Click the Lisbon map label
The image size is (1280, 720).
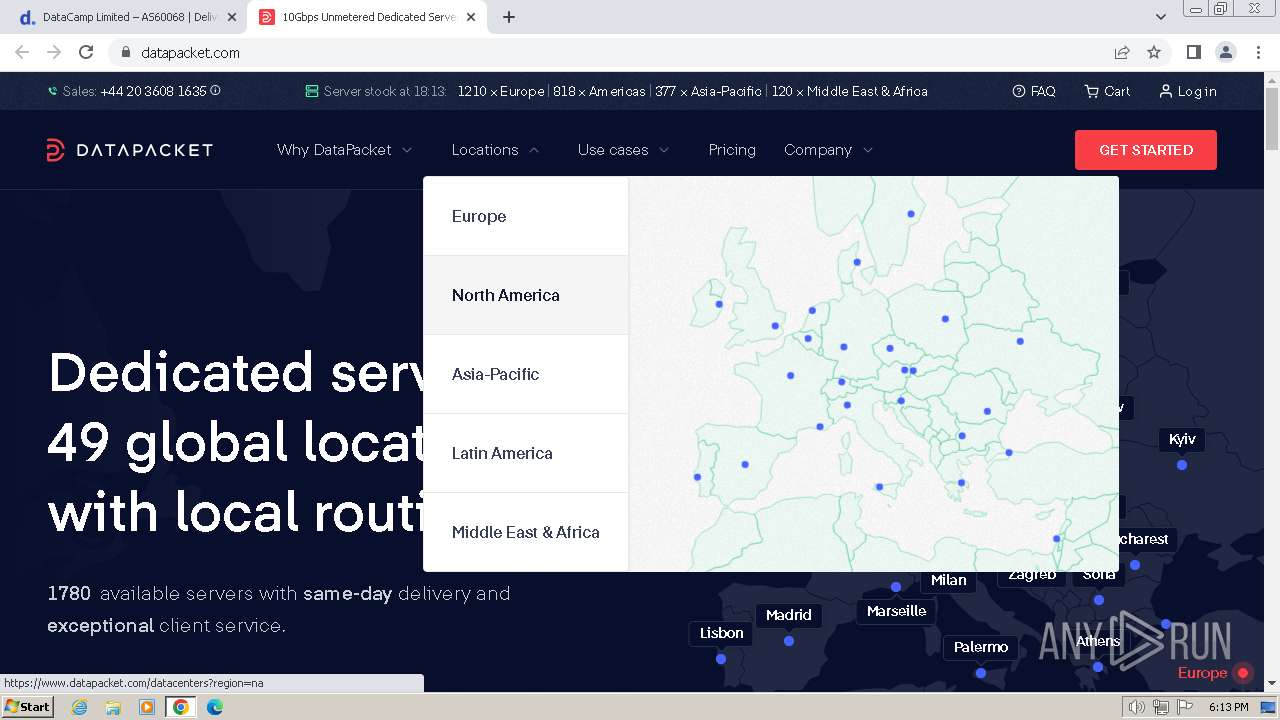[722, 633]
